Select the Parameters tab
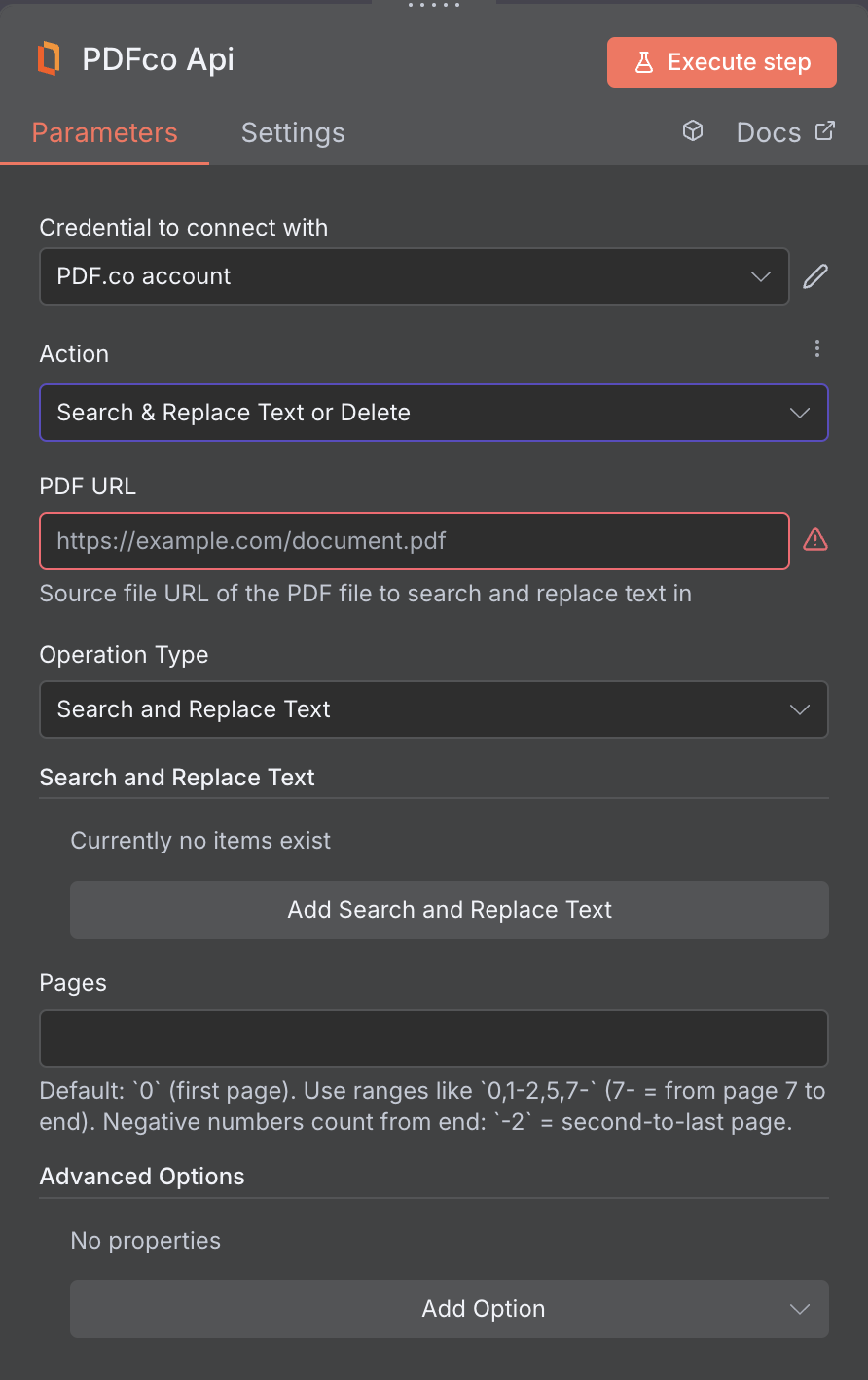Image resolution: width=868 pixels, height=1380 pixels. click(x=104, y=132)
